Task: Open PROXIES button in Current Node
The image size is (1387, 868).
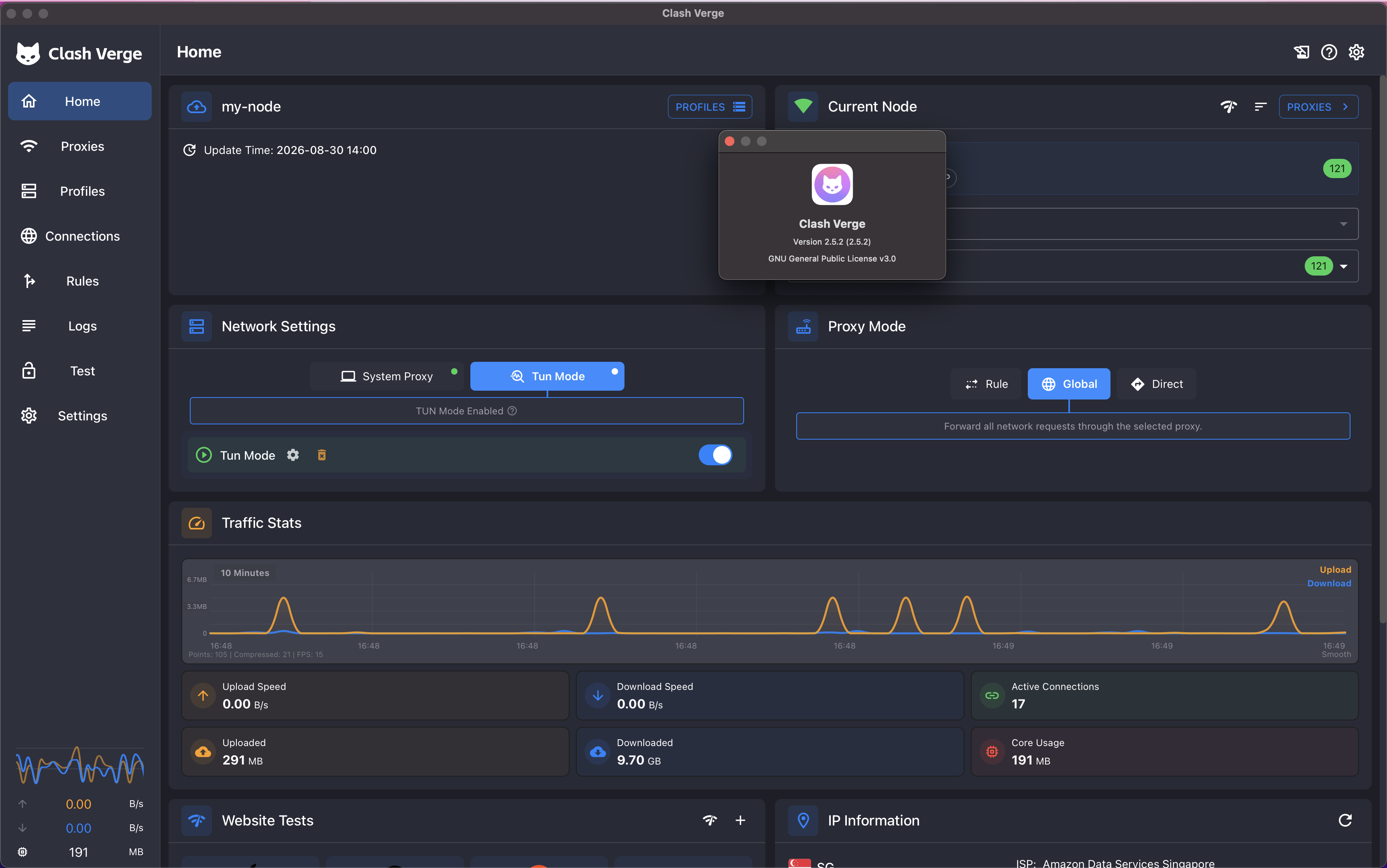Action: [1318, 107]
